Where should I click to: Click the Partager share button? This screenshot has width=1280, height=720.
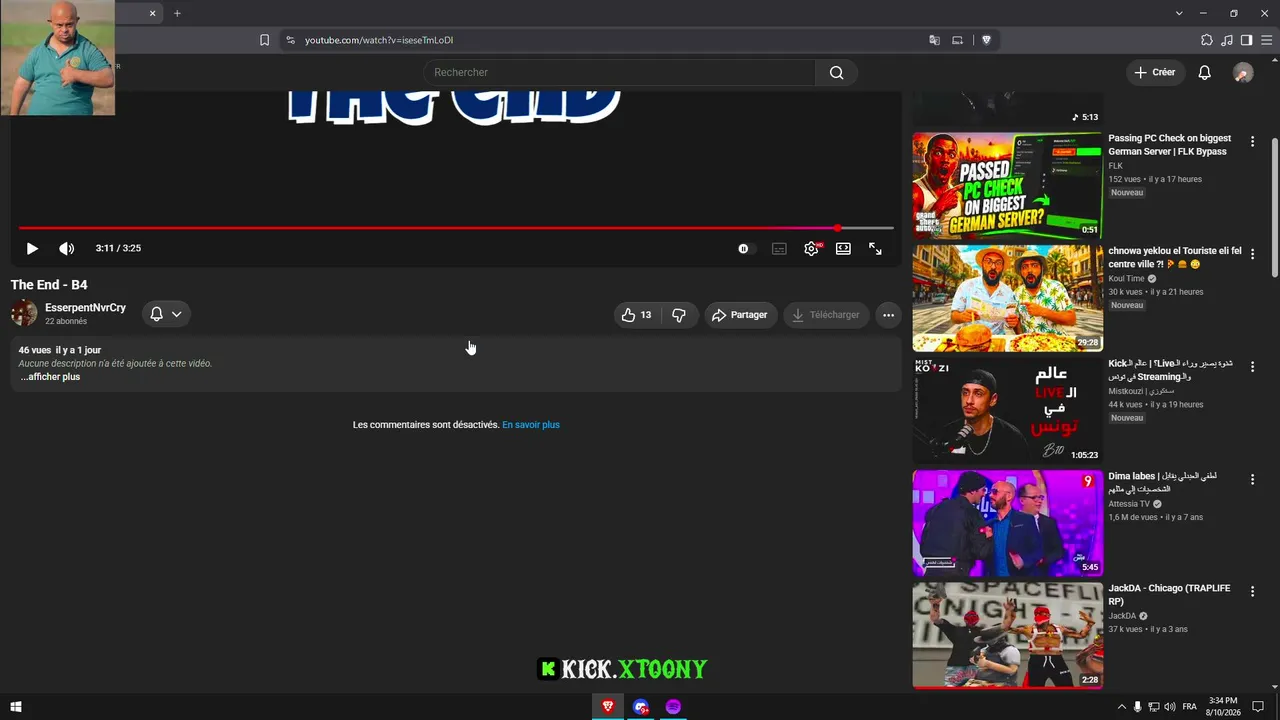tap(740, 315)
